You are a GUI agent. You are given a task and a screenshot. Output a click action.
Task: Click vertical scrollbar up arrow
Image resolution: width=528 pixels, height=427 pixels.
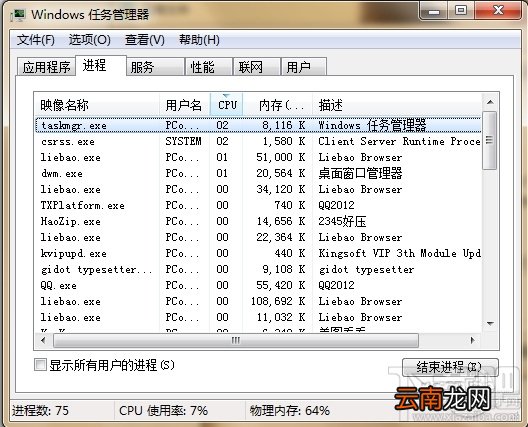tap(490, 102)
